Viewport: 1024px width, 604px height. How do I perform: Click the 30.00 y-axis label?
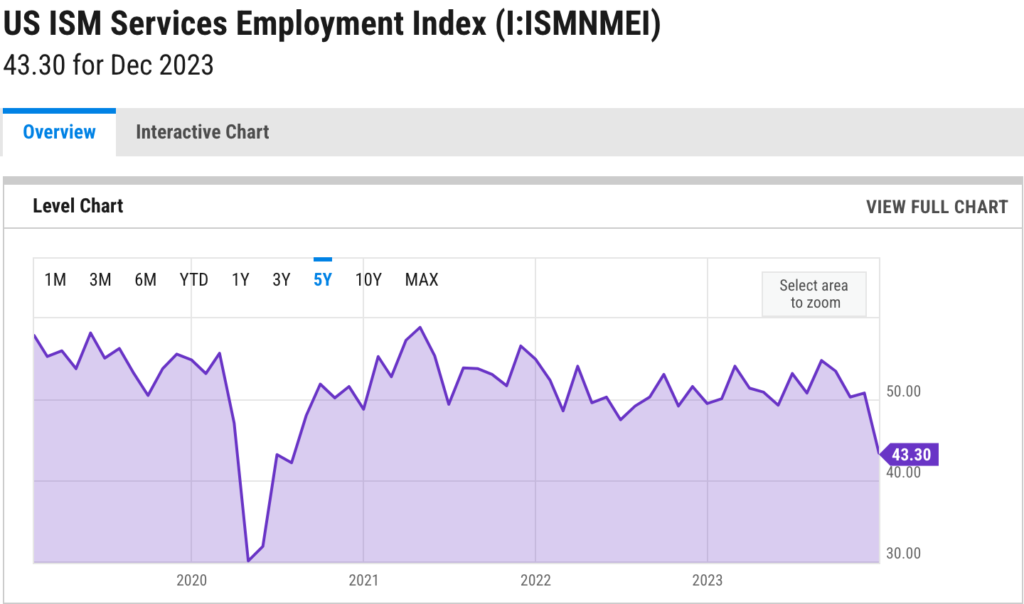pyautogui.click(x=903, y=554)
